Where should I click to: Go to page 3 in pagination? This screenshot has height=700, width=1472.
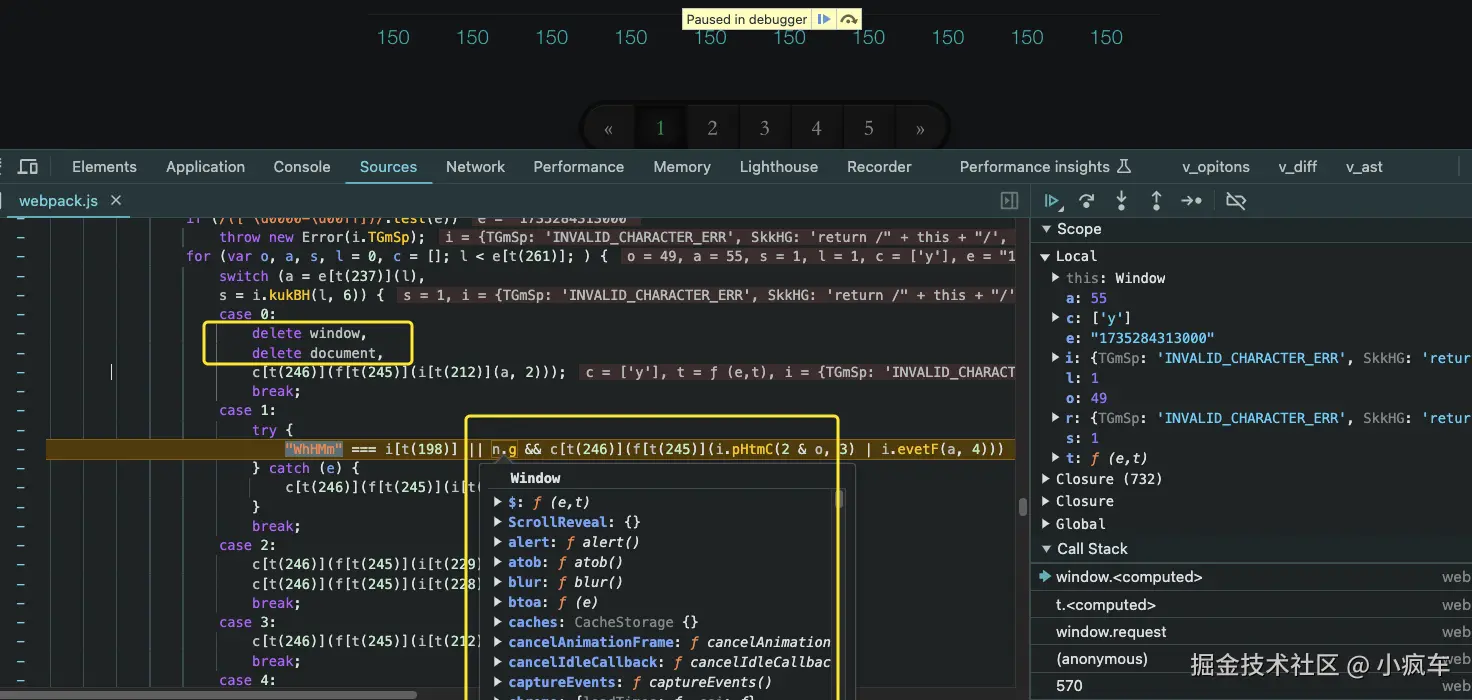click(x=764, y=128)
